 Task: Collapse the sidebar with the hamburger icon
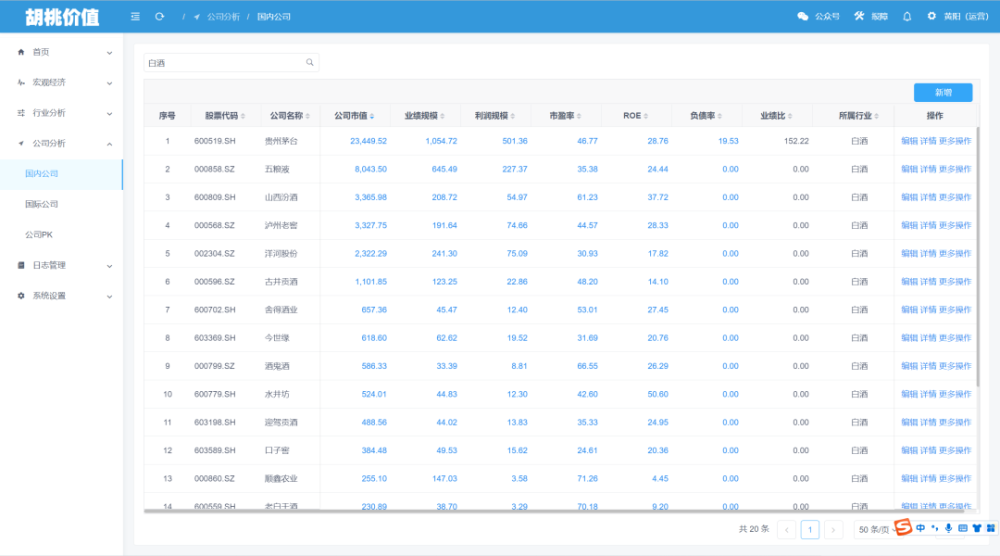click(135, 17)
